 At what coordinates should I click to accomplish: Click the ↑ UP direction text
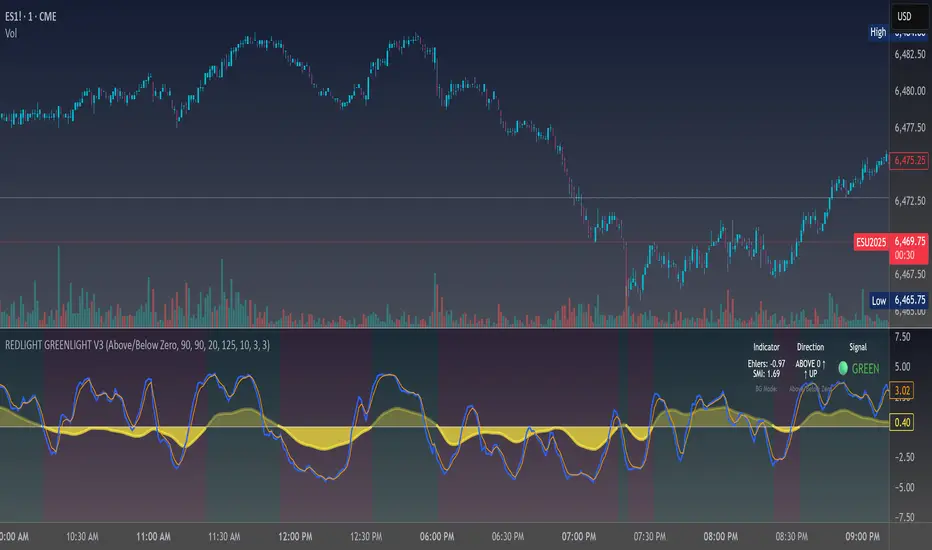pyautogui.click(x=810, y=374)
